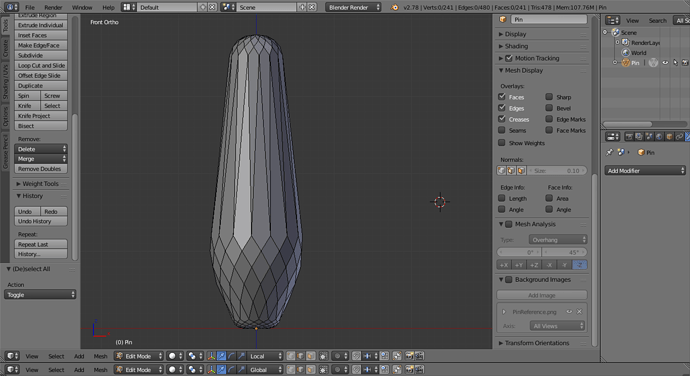
Task: Select rotate manipulator icon in Local header
Action: coord(231,356)
